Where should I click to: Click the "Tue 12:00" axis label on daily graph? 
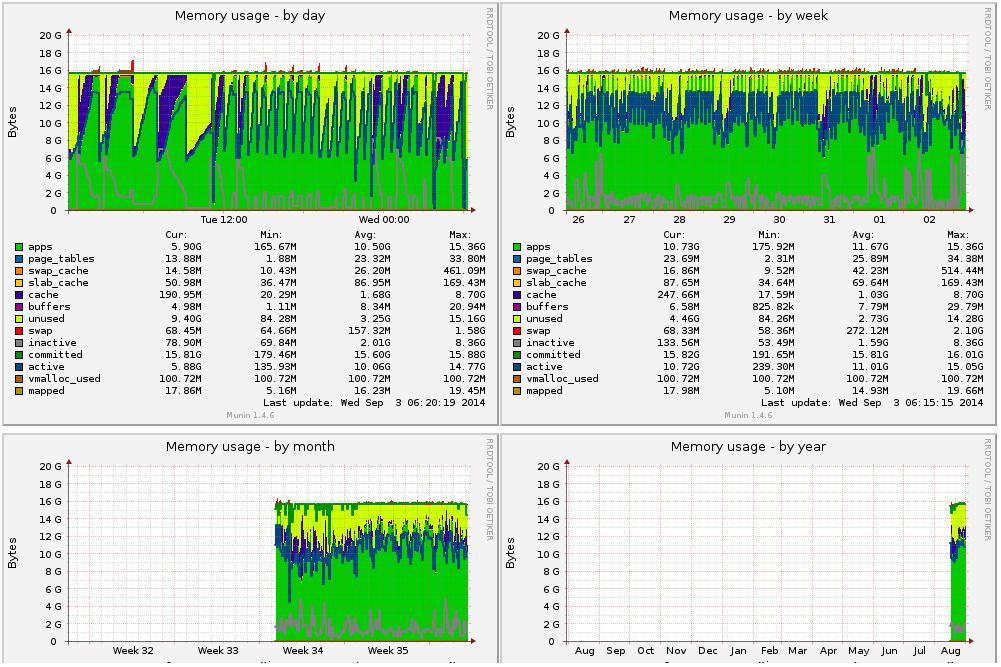point(223,220)
